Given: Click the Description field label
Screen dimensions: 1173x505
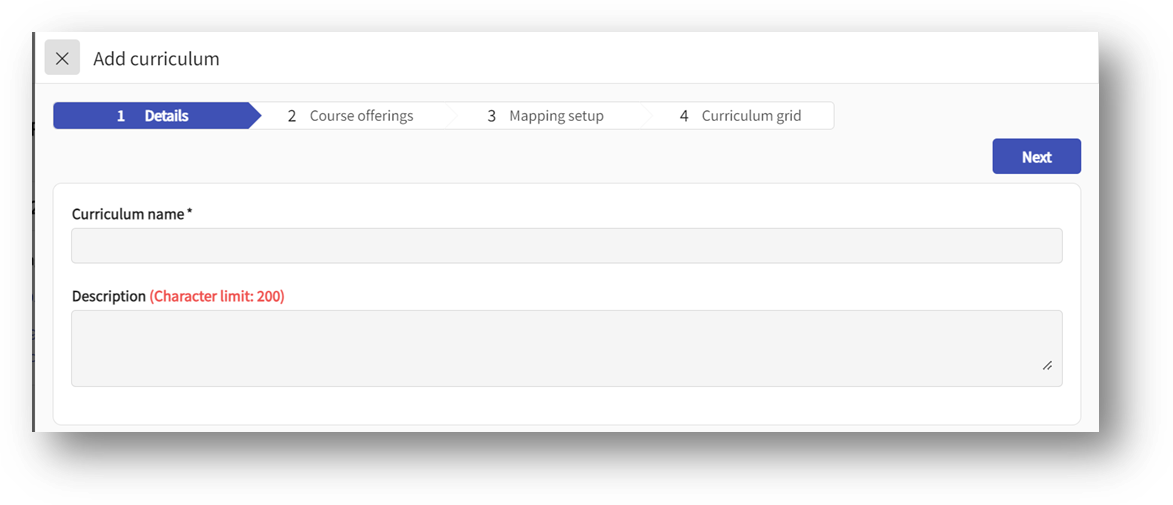Looking at the screenshot, I should click(109, 297).
